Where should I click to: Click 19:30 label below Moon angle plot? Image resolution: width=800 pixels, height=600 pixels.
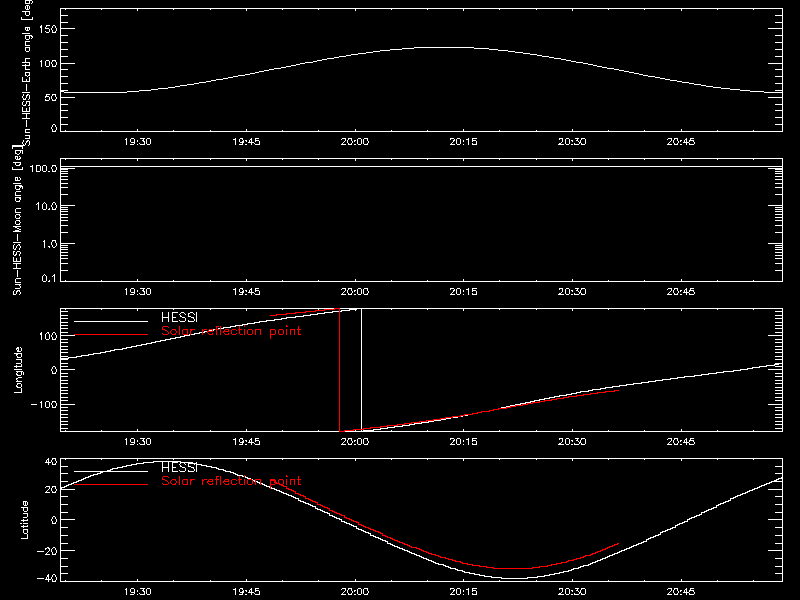138,292
